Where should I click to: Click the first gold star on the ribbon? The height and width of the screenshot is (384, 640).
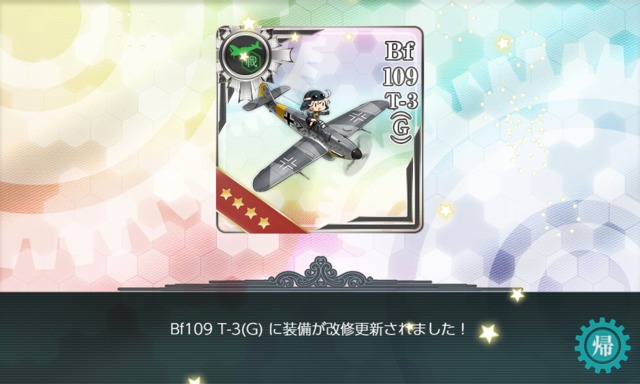[226, 193]
